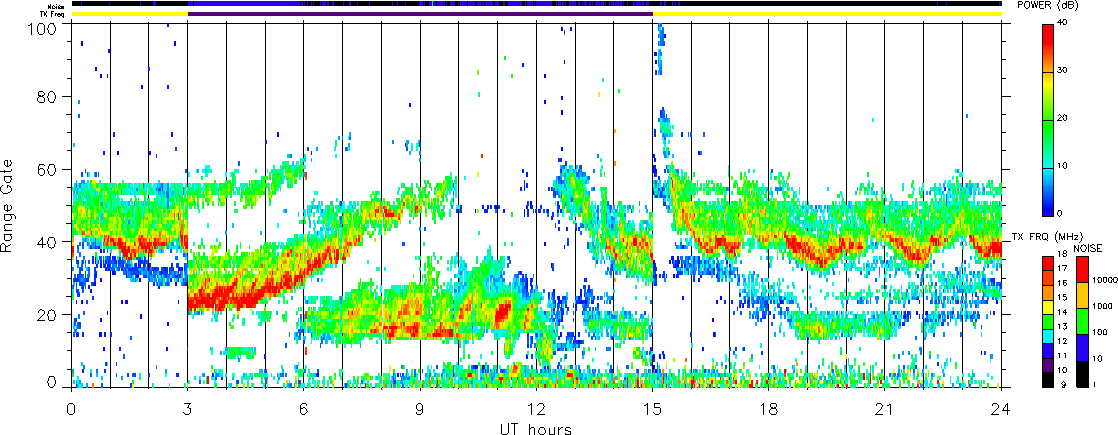This screenshot has height=435, width=1118.
Task: Click the 15 tick on UT hours axis
Action: pos(652,409)
